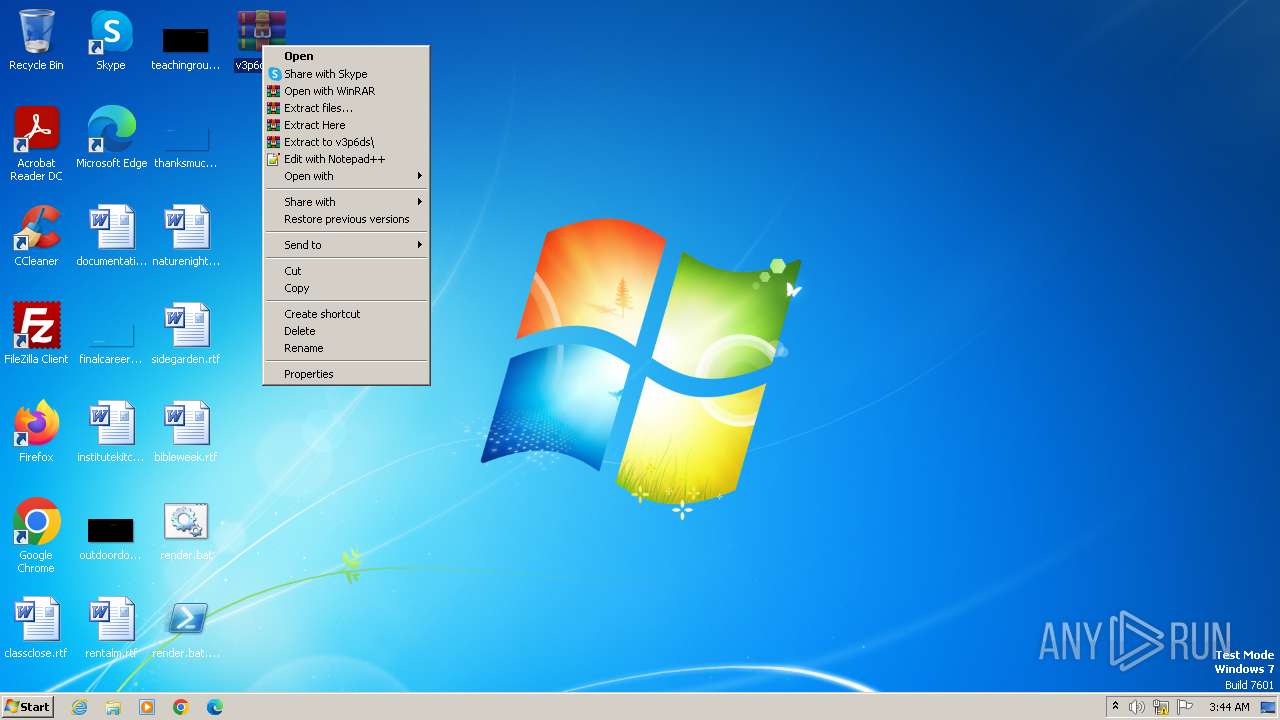
Task: Select the documentati... Word document icon
Action: 111,236
